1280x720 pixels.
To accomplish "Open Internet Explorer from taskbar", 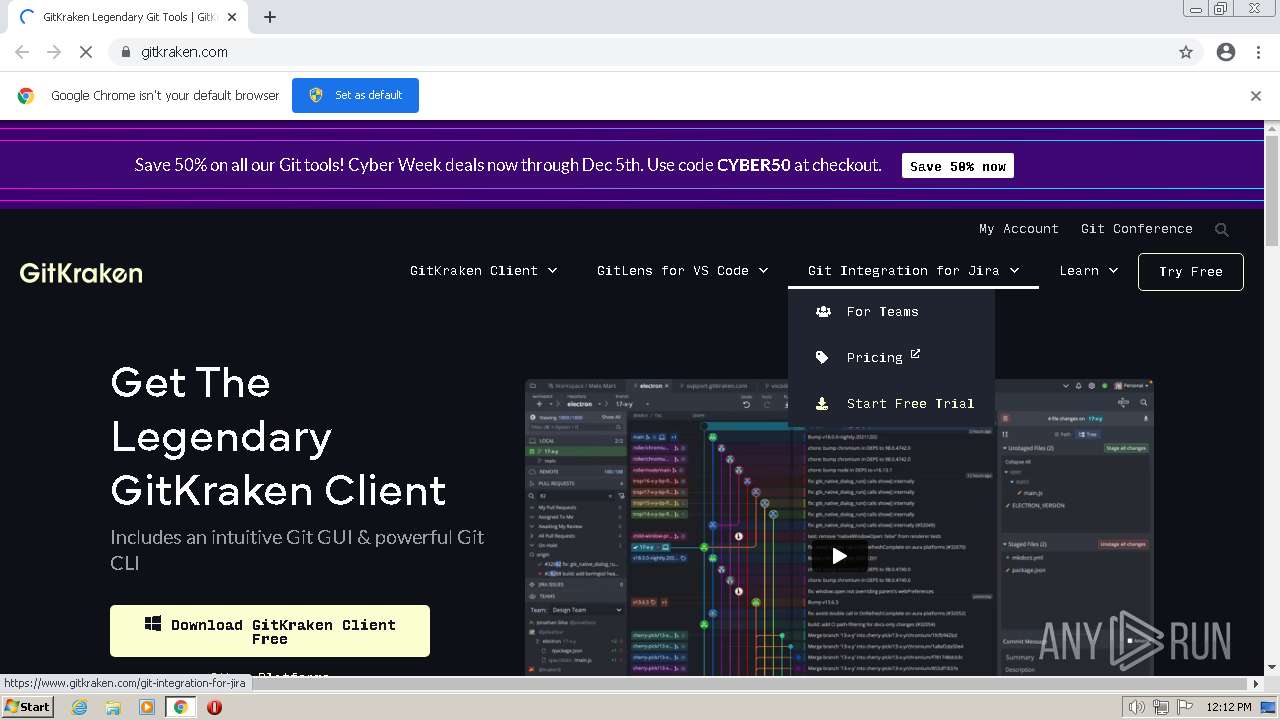I will click(x=80, y=707).
